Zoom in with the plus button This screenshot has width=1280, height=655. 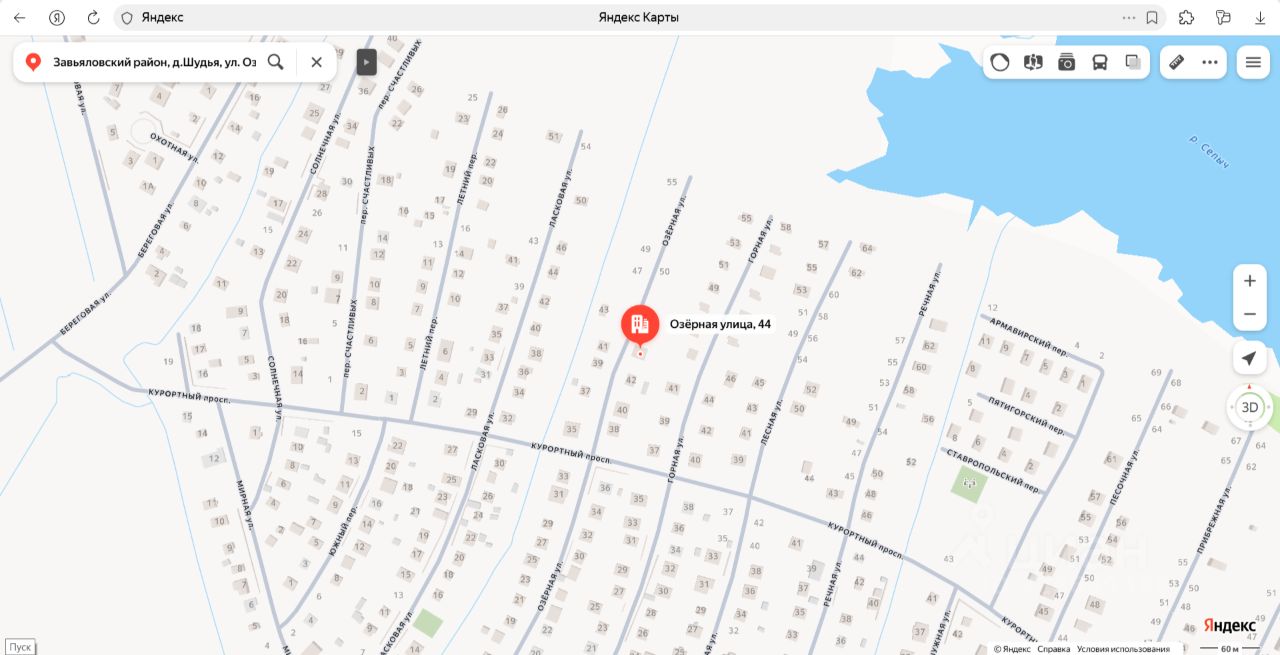(1250, 281)
